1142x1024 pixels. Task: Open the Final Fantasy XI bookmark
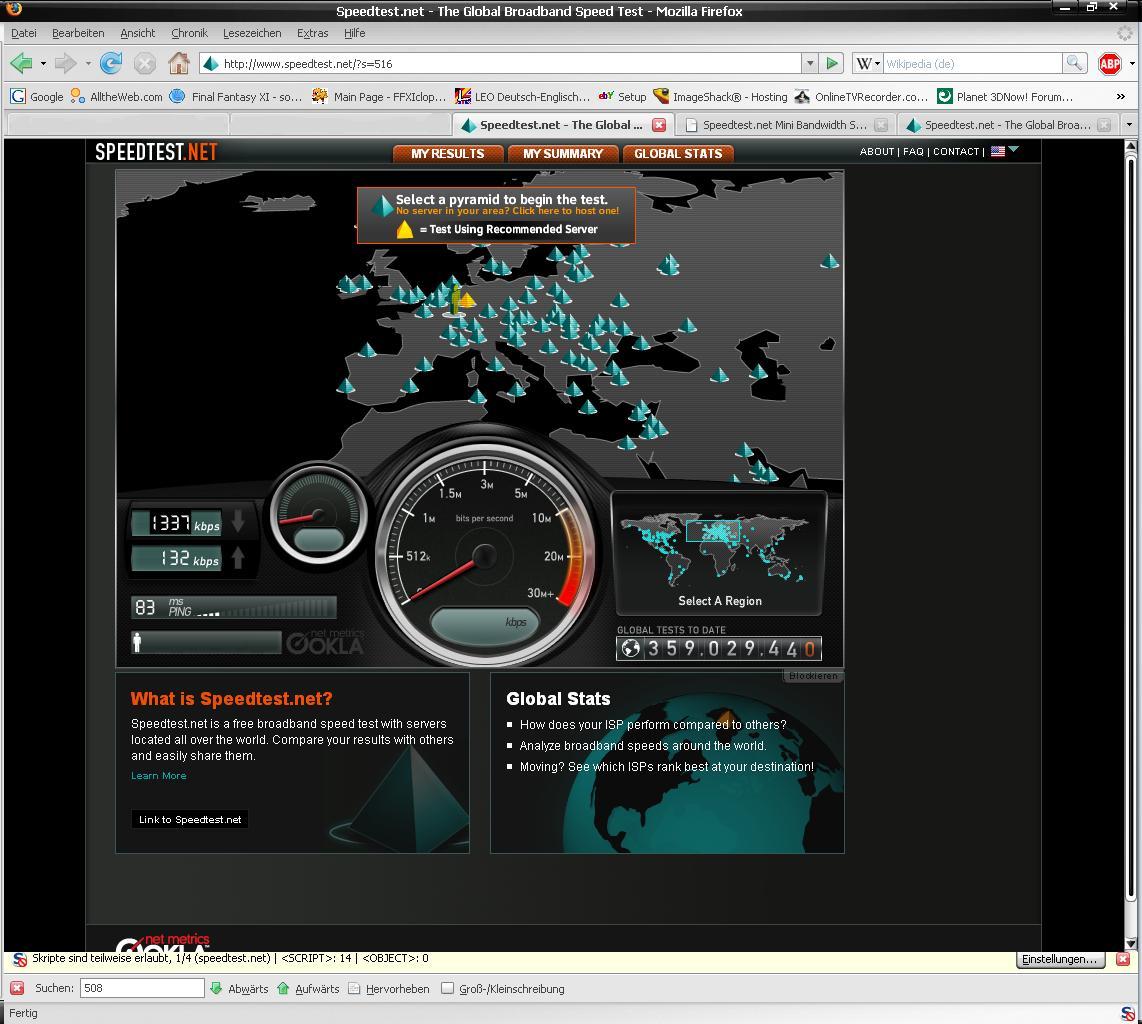point(236,96)
